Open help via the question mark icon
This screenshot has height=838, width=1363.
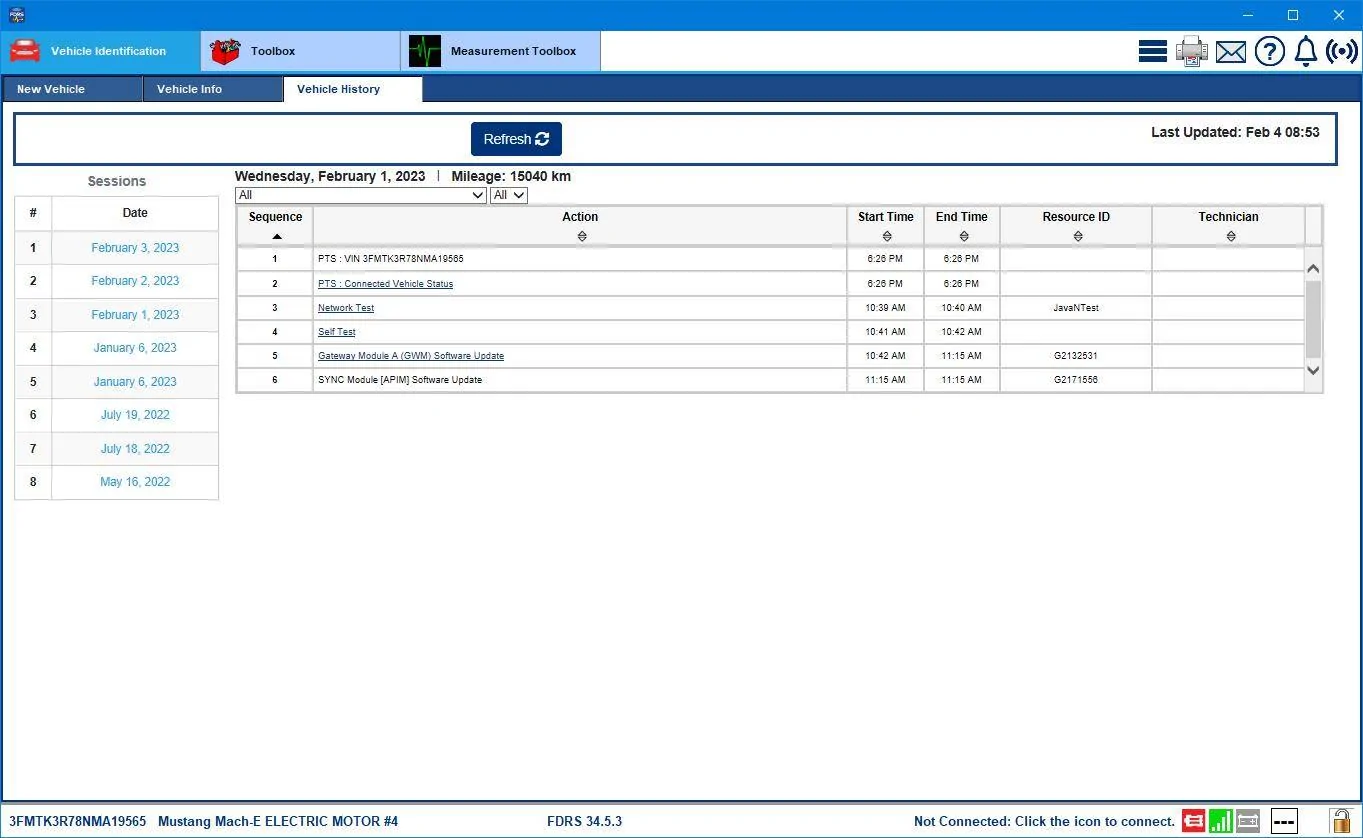[1270, 51]
